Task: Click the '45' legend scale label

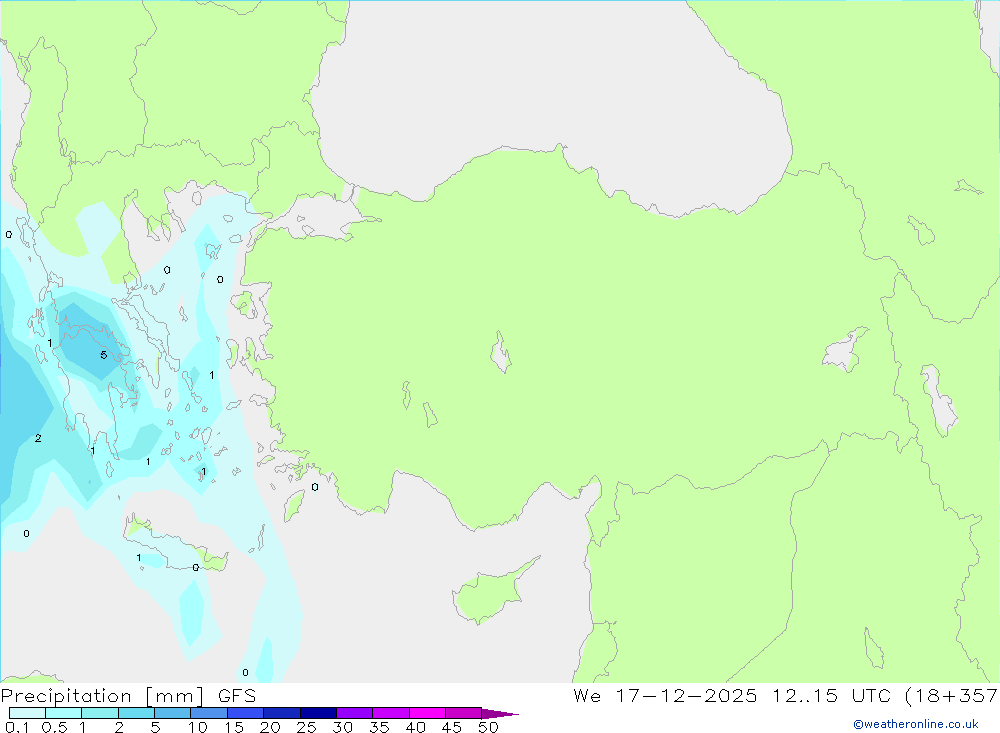Action: [x=452, y=727]
